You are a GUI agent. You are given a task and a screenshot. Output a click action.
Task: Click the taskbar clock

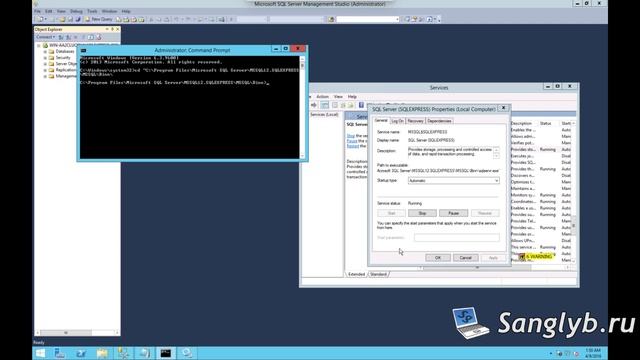(593, 353)
